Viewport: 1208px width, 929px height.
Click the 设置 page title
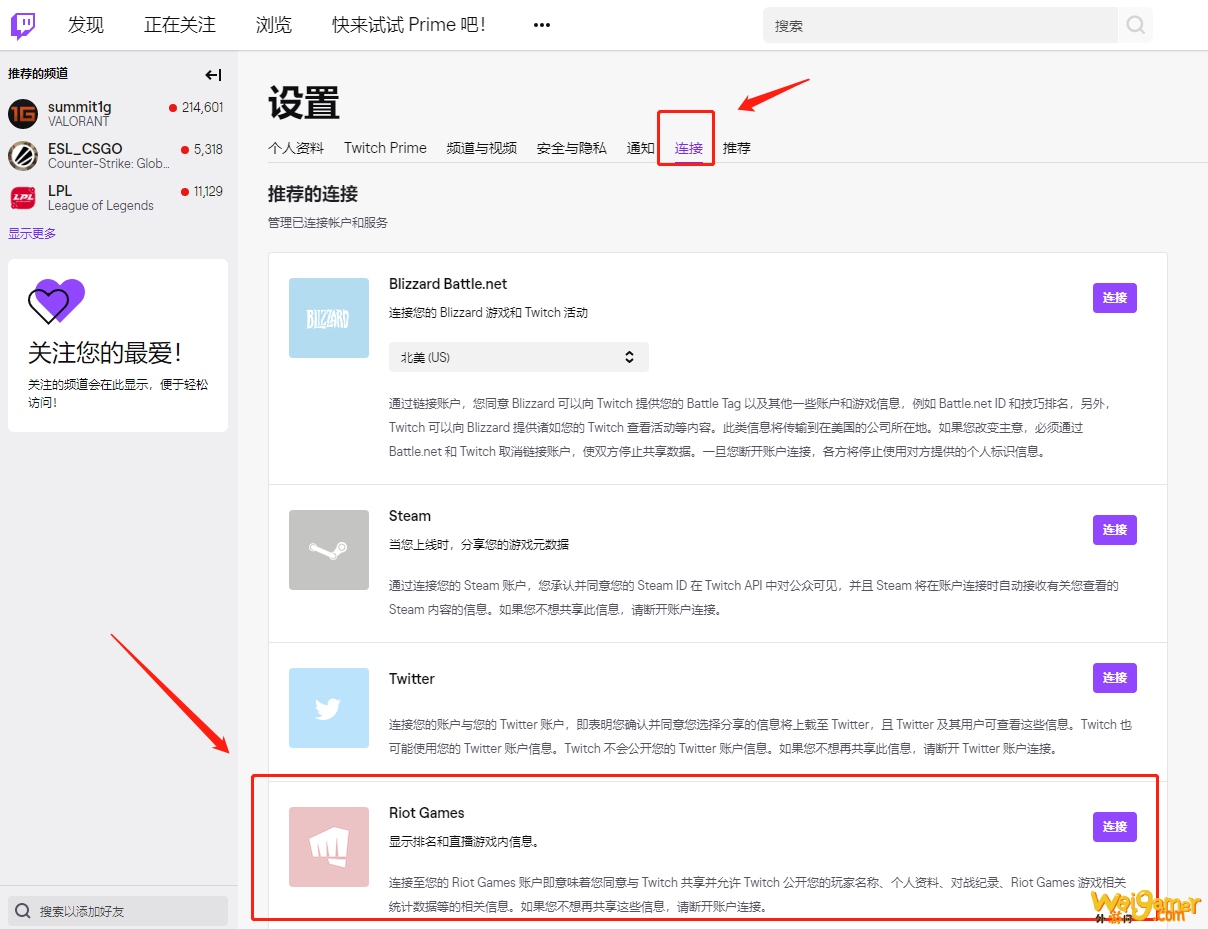click(304, 103)
